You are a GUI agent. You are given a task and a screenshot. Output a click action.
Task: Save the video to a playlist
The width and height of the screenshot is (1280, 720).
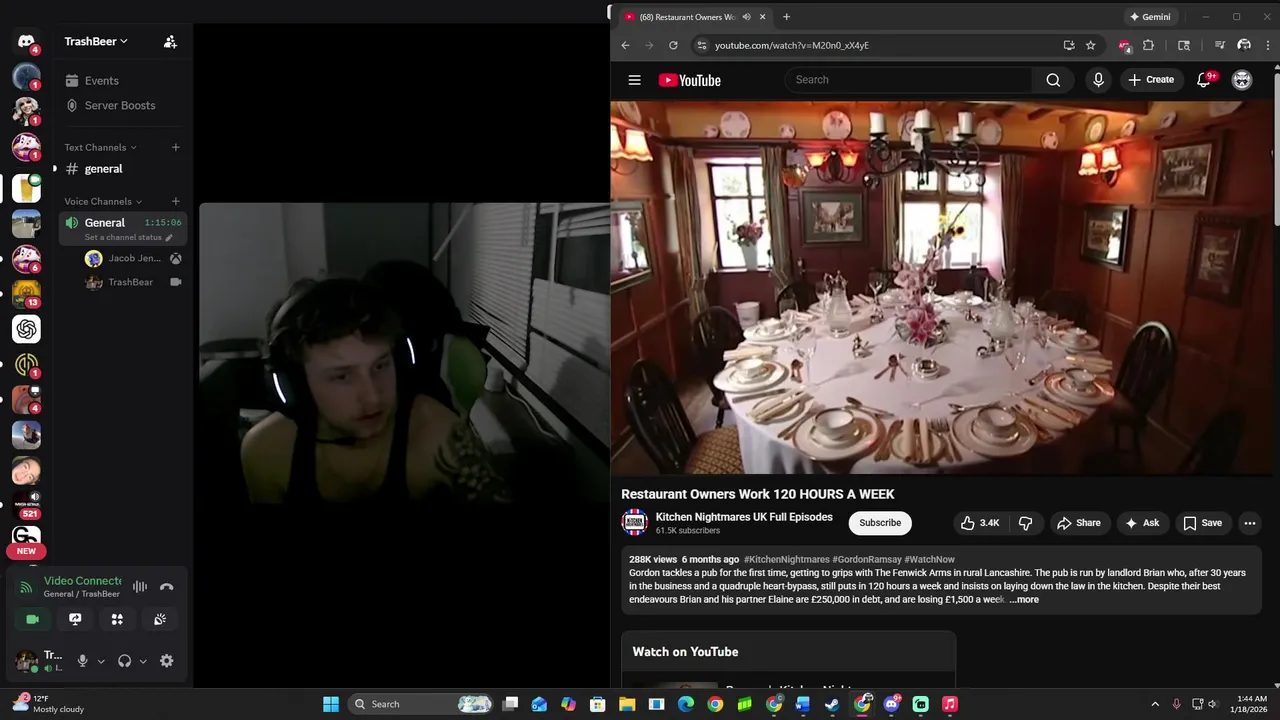(x=1202, y=523)
